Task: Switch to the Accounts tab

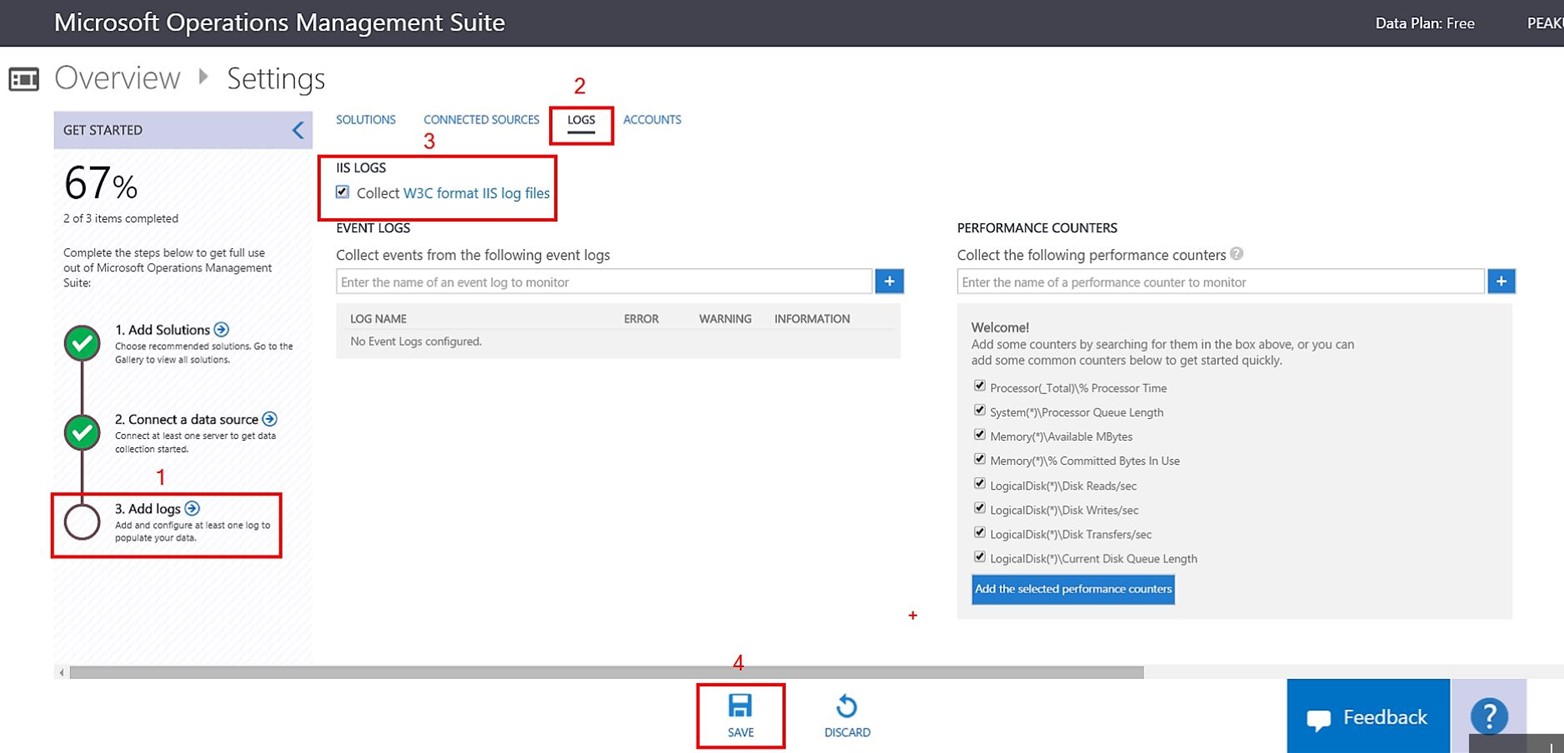Action: click(652, 120)
